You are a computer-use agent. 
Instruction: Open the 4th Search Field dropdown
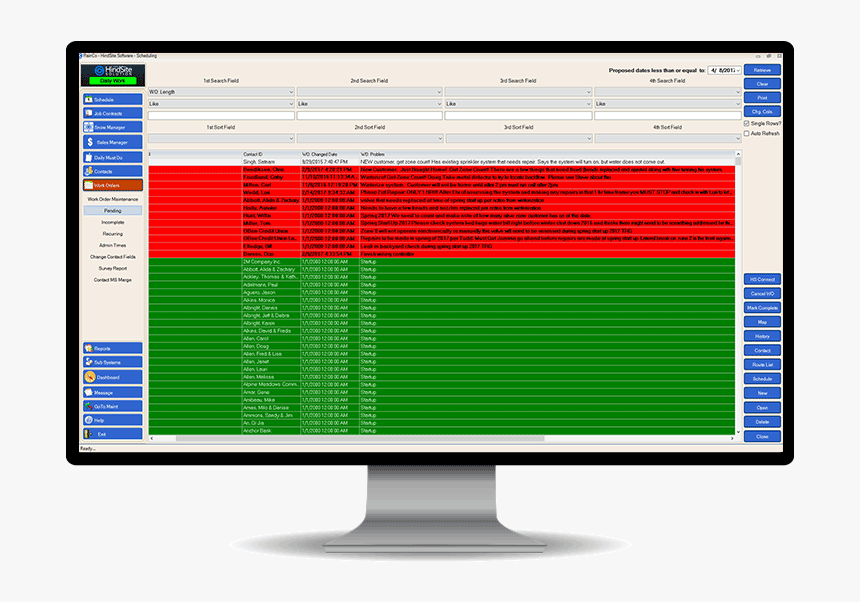click(x=667, y=92)
